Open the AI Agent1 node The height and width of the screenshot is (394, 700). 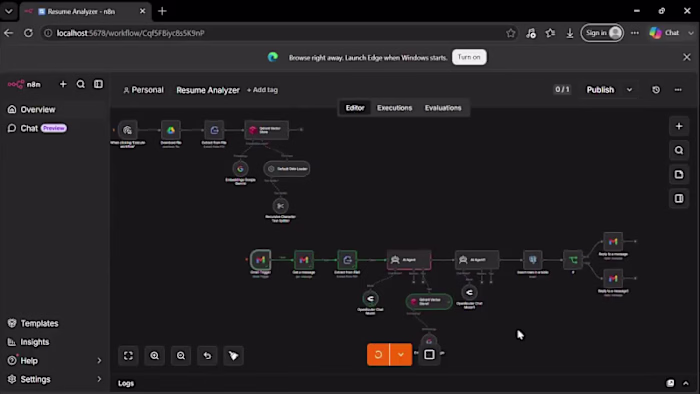tap(477, 260)
